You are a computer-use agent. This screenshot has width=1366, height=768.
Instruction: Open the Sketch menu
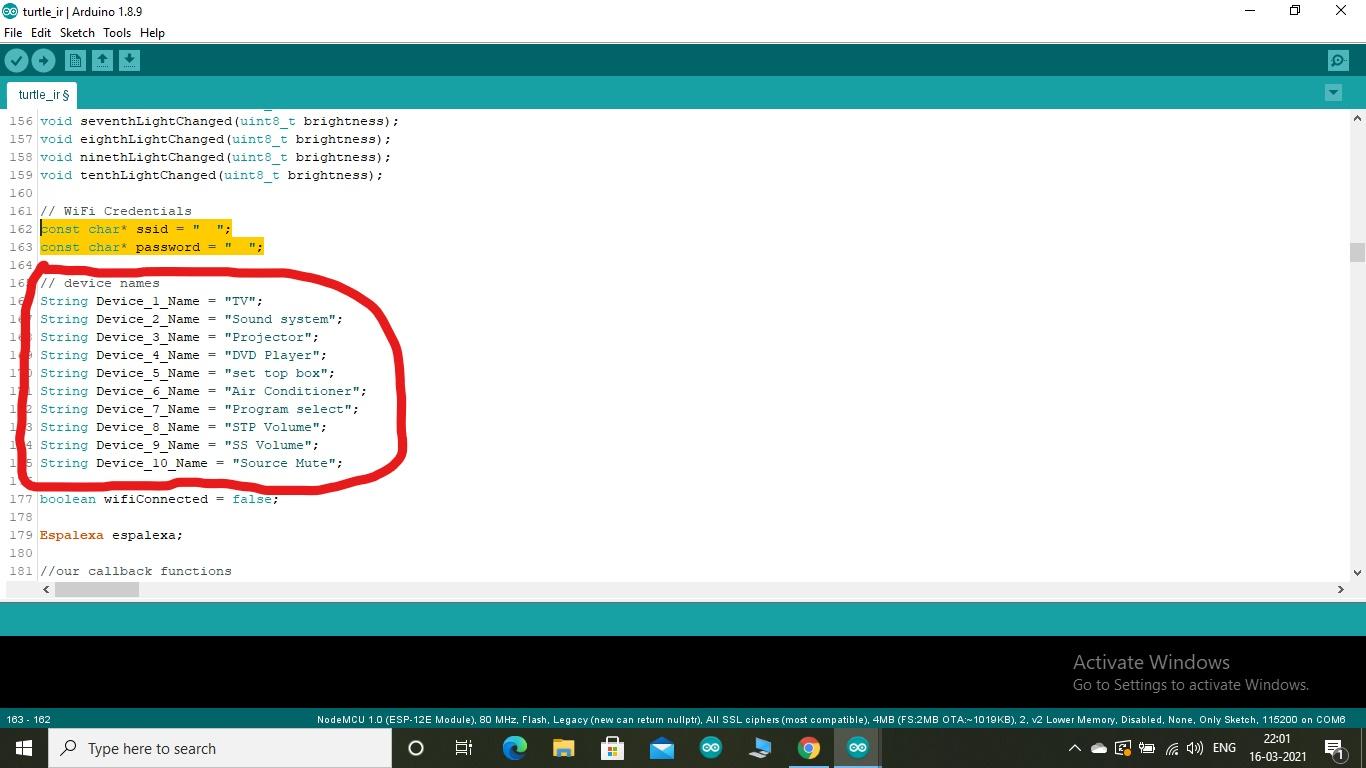76,32
